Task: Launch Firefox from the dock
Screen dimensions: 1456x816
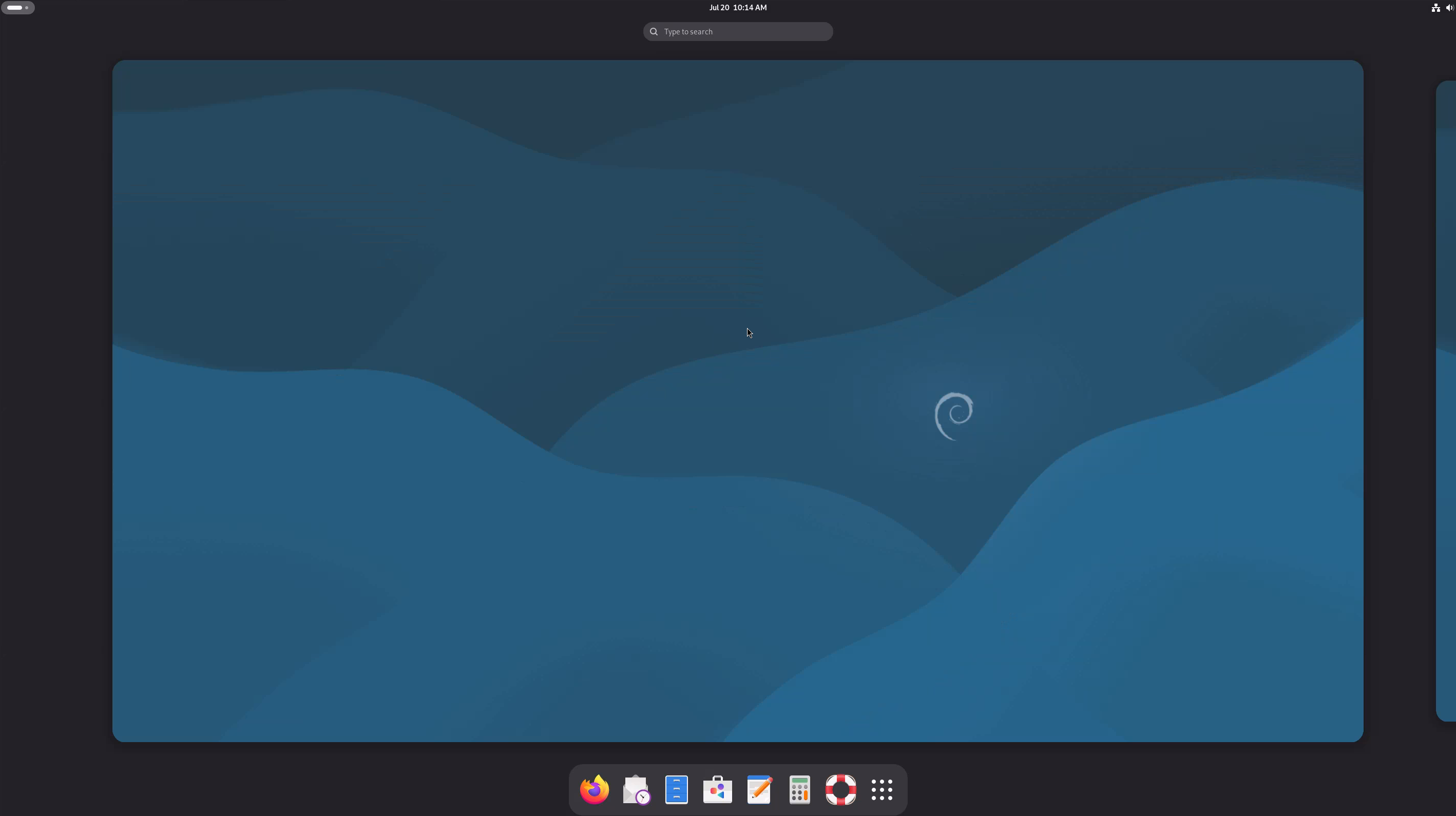Action: tap(594, 789)
